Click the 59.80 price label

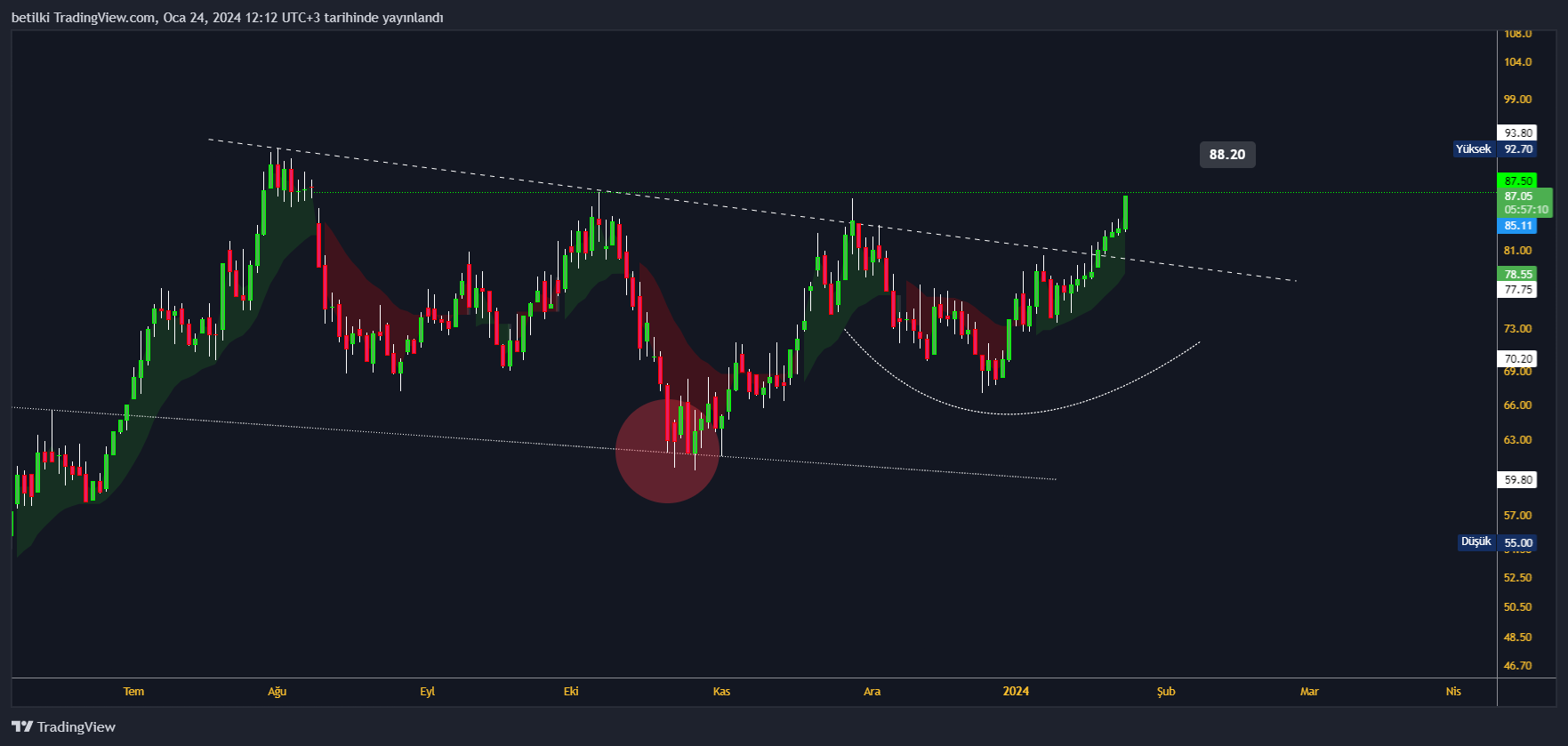coord(1518,480)
